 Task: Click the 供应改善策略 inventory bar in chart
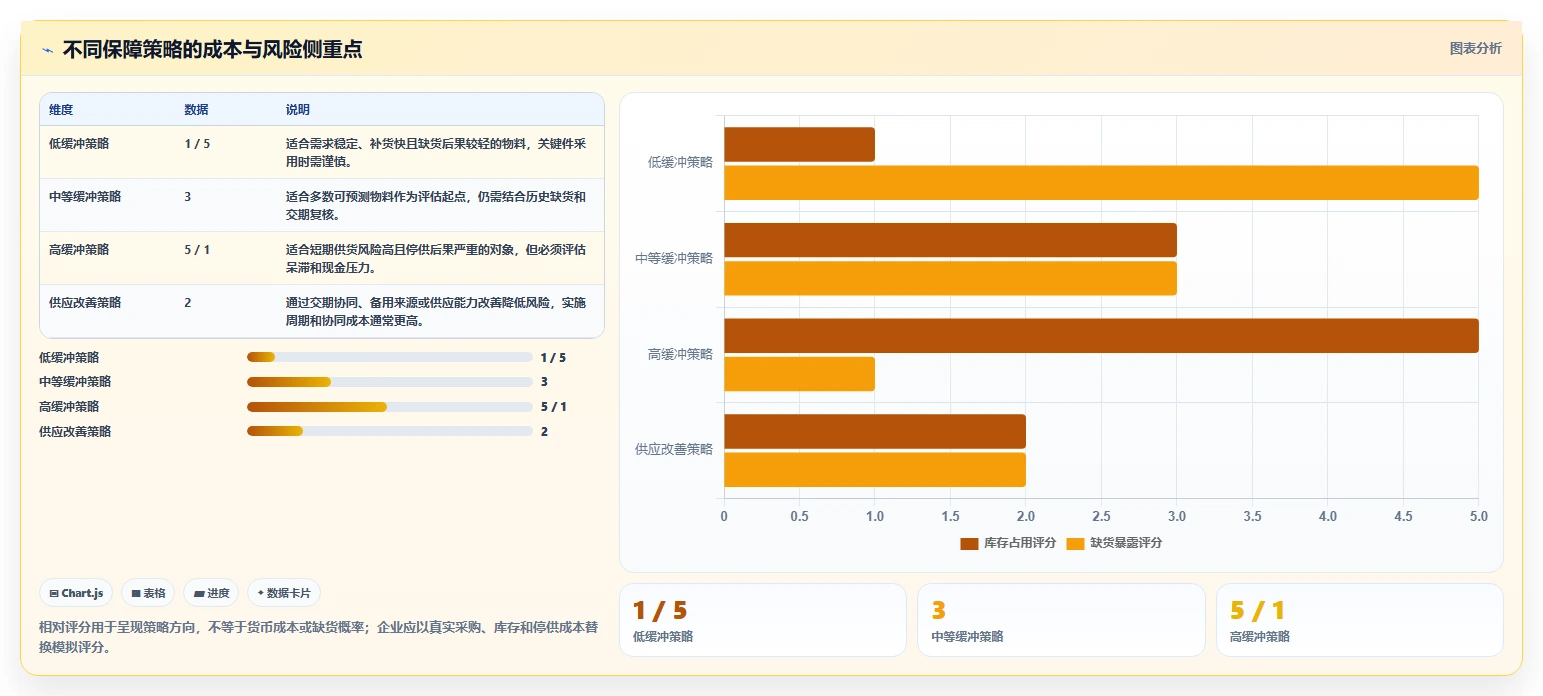(x=875, y=432)
